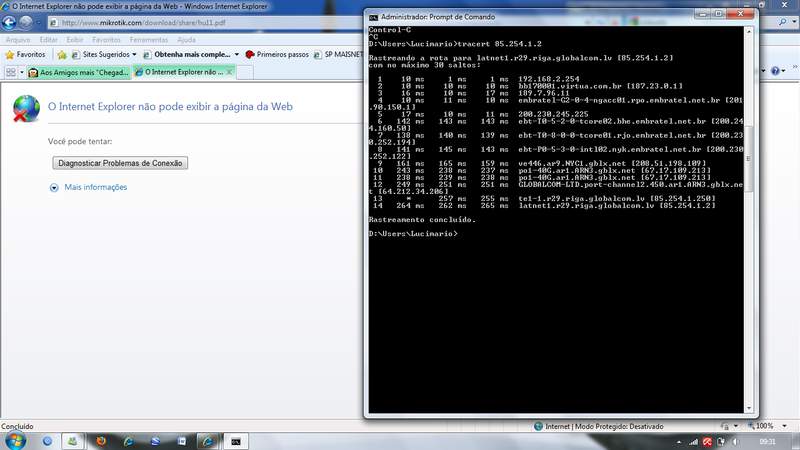This screenshot has height=450, width=800.
Task: Open Primeiros passos favorite
Action: [277, 55]
